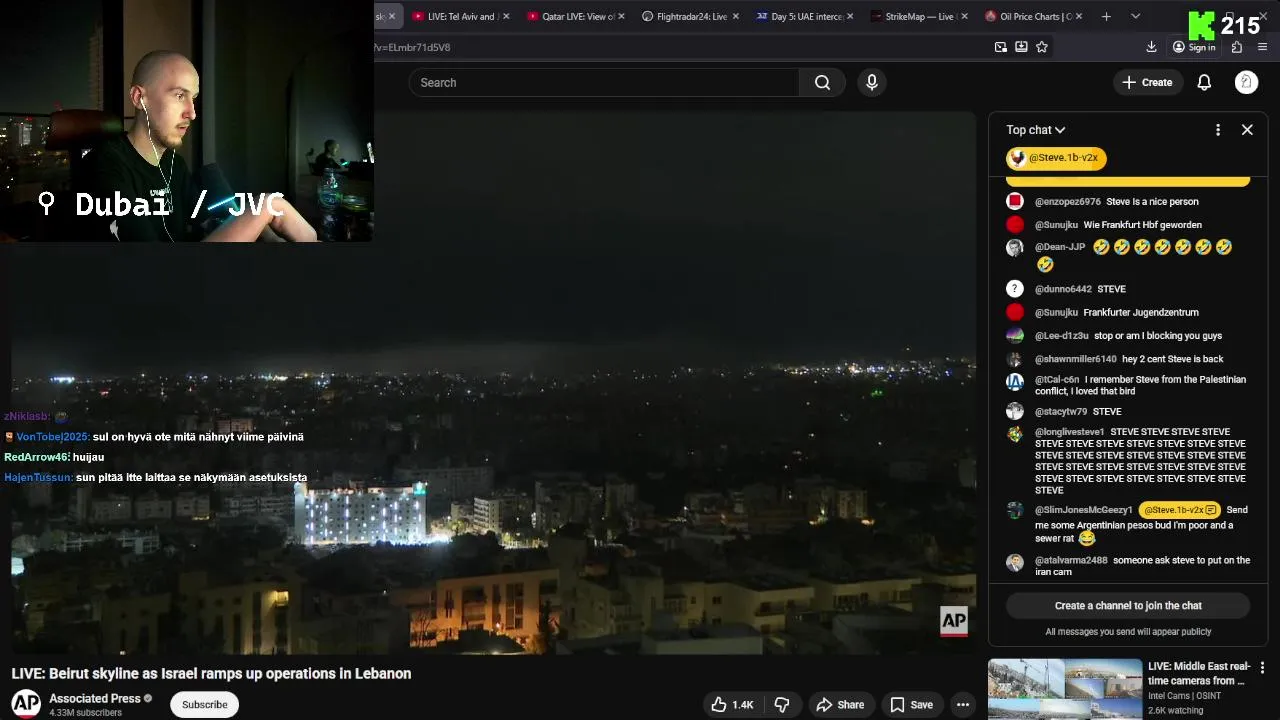Dislike the video with thumbs-down
This screenshot has width=1280, height=720.
(x=783, y=705)
